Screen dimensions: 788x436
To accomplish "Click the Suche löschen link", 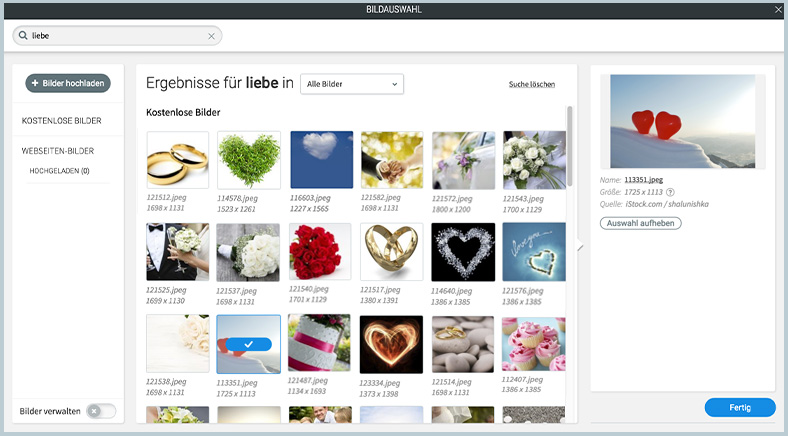I will (x=531, y=84).
